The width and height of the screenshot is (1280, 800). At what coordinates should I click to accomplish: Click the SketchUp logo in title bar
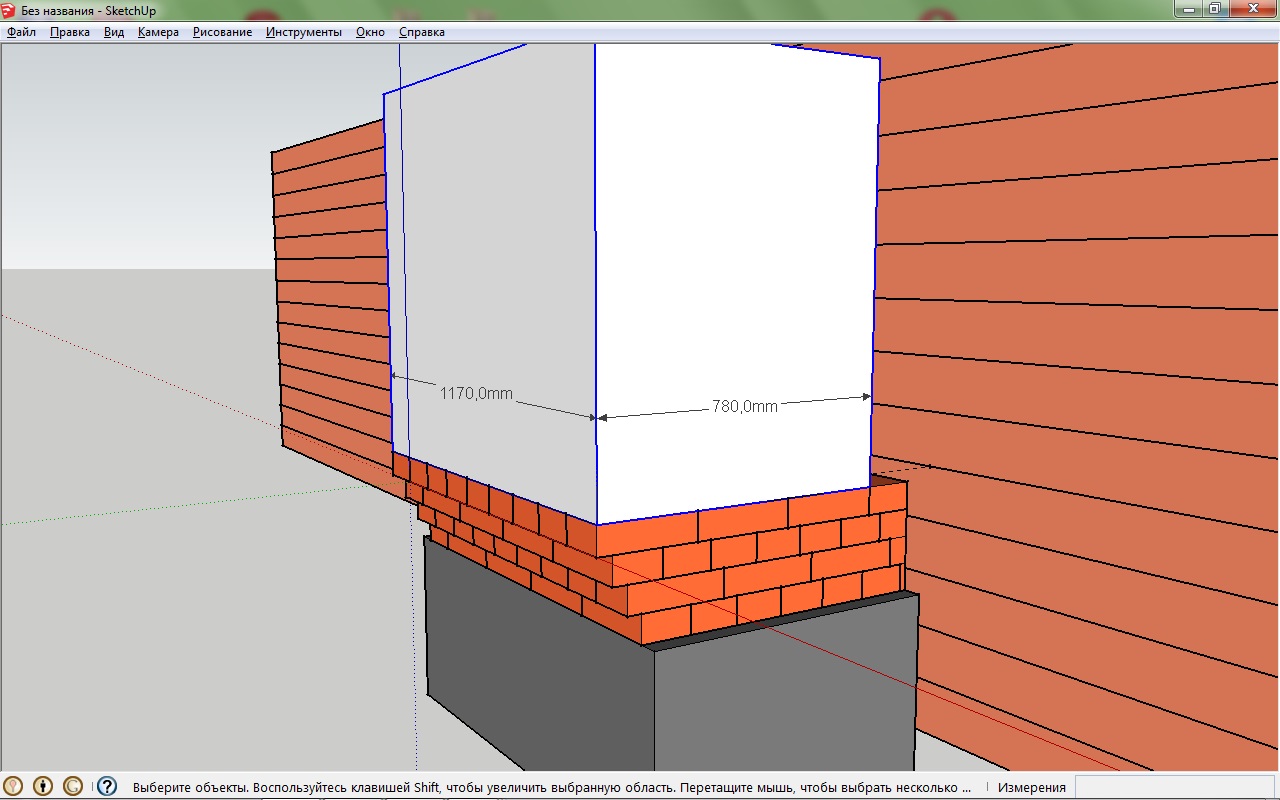click(x=9, y=10)
